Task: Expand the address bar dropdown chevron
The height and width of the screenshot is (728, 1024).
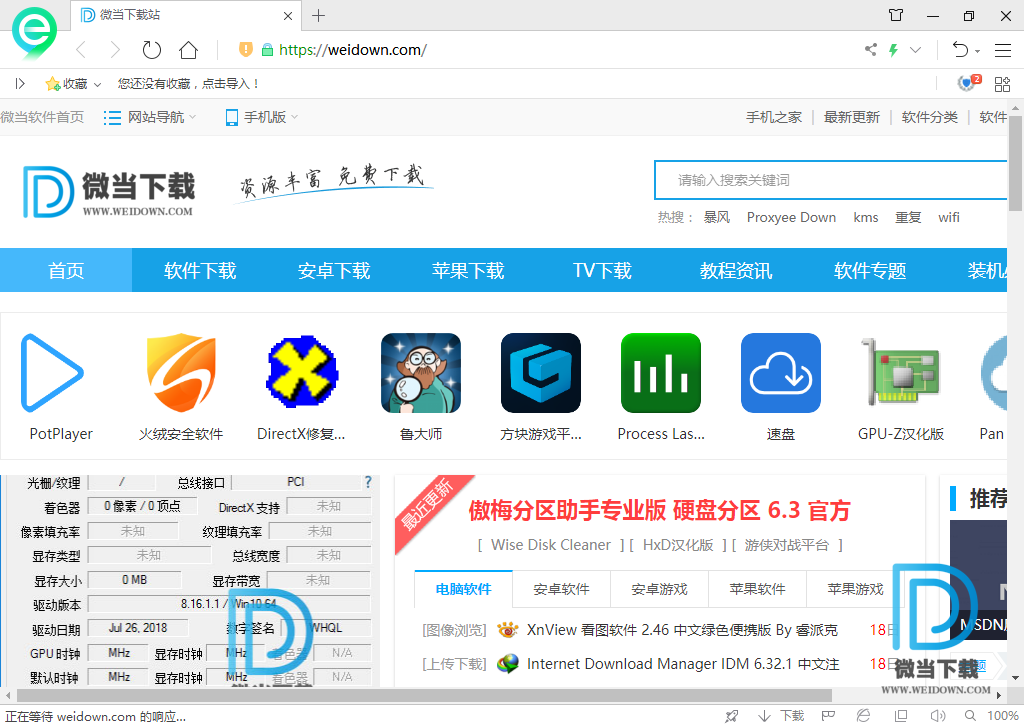Action: coord(916,50)
